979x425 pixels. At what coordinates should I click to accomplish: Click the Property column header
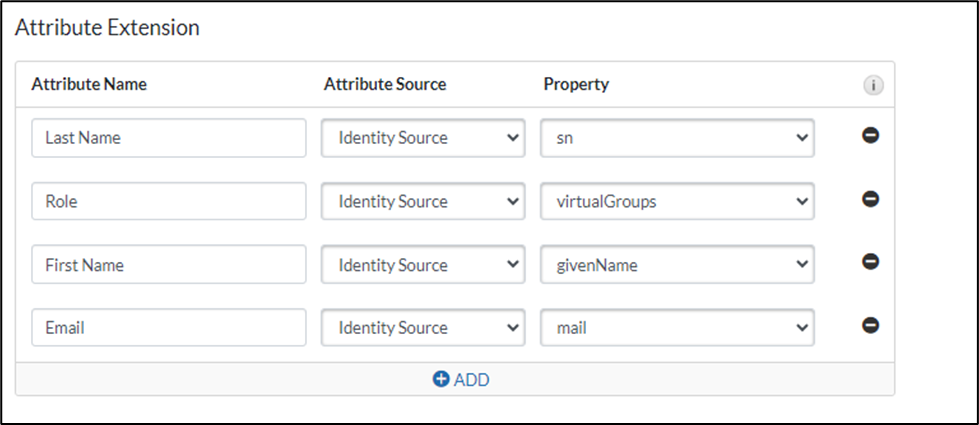click(576, 85)
